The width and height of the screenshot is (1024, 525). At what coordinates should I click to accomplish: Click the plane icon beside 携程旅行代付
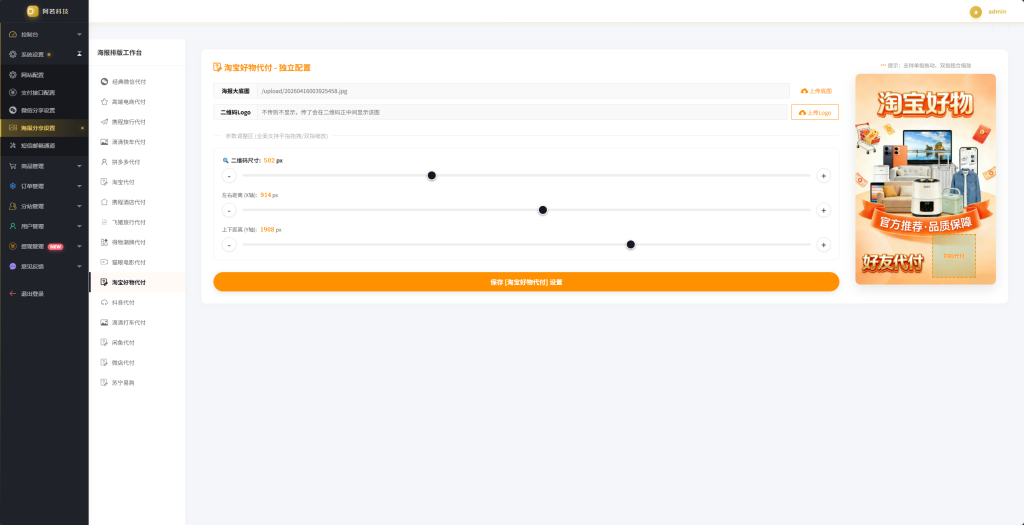104,122
